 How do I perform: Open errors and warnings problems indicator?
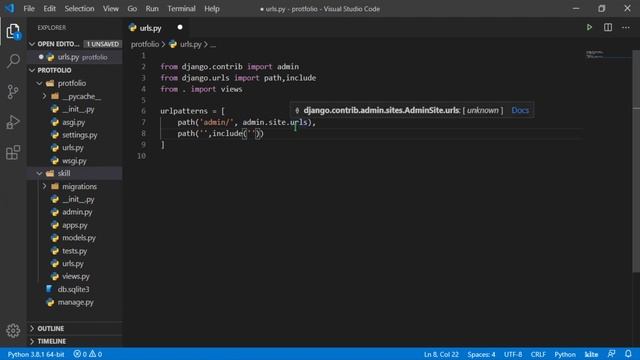[88, 354]
